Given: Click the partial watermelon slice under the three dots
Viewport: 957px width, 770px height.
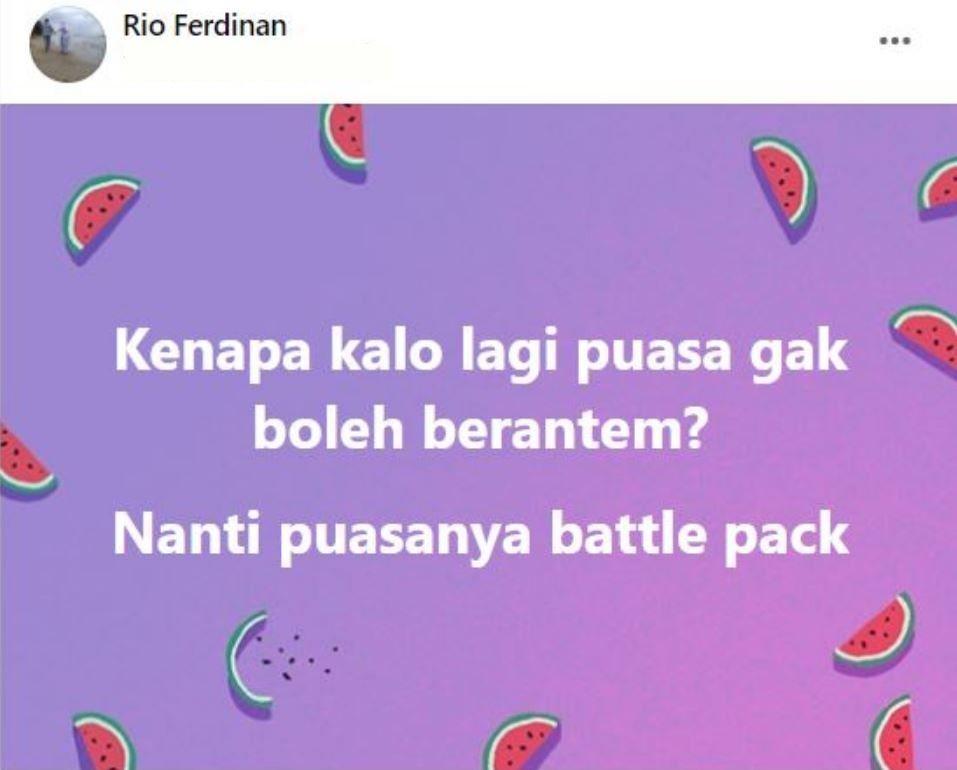Looking at the screenshot, I should click(x=938, y=188).
